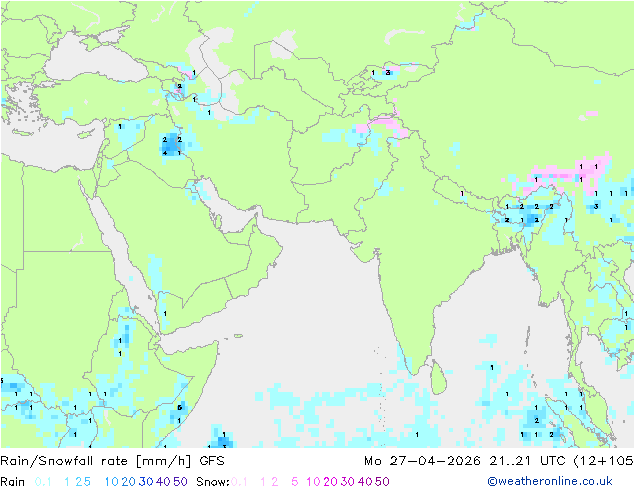
Task: Select the rain legend value 30
Action: click(146, 482)
